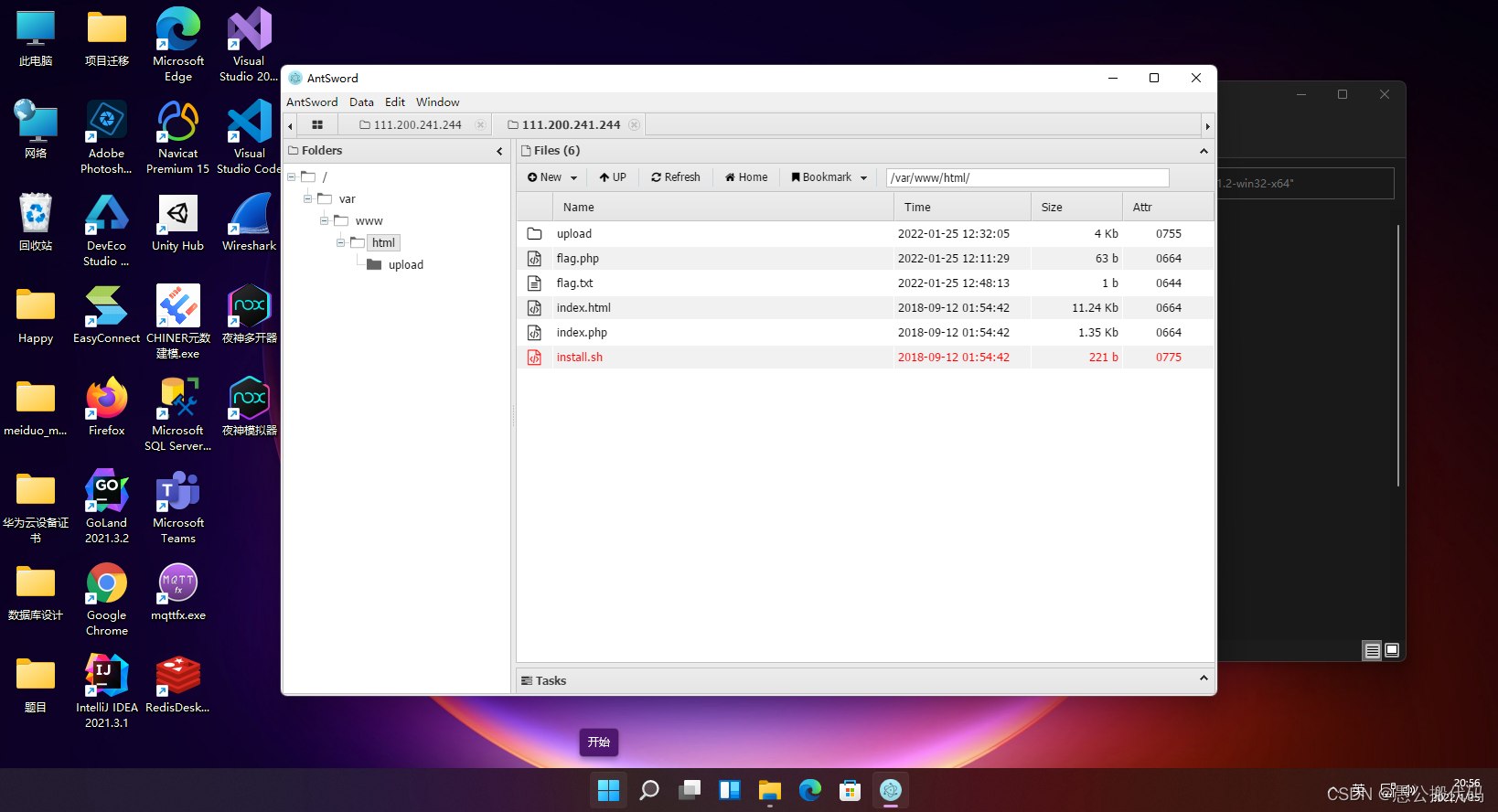Collapse the root / tree node
The image size is (1498, 812).
(x=292, y=177)
